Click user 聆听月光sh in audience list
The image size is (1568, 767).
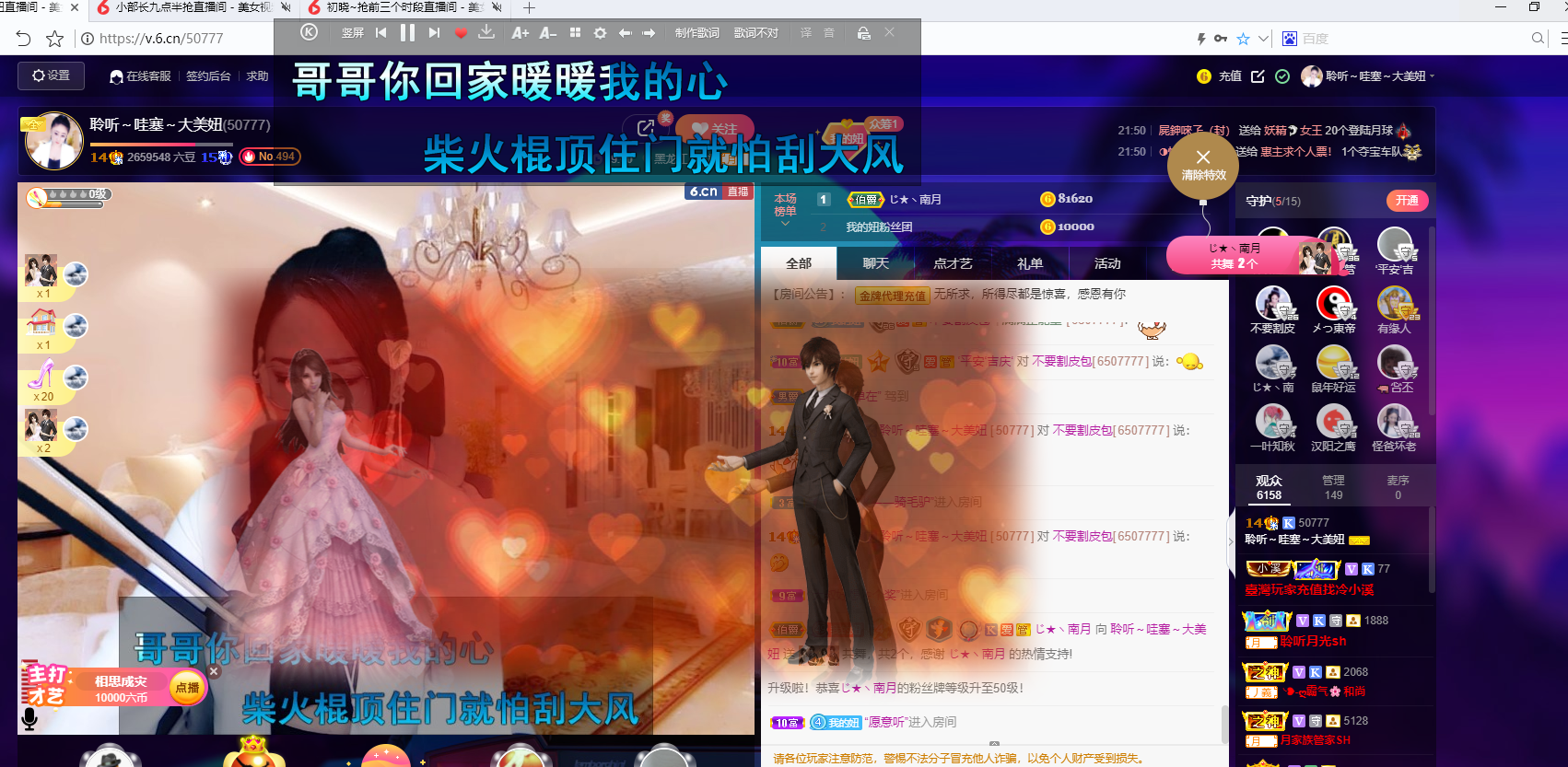[1313, 641]
